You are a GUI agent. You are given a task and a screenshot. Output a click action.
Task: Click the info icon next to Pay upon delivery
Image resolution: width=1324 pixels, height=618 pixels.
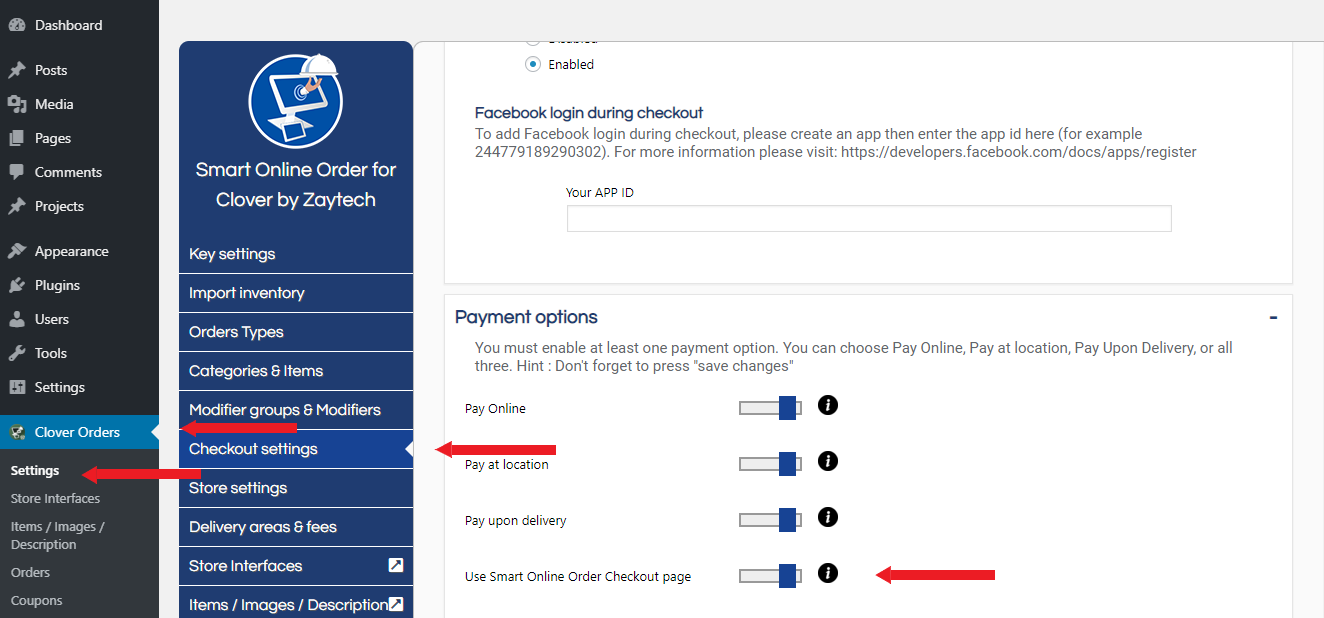coord(828,517)
